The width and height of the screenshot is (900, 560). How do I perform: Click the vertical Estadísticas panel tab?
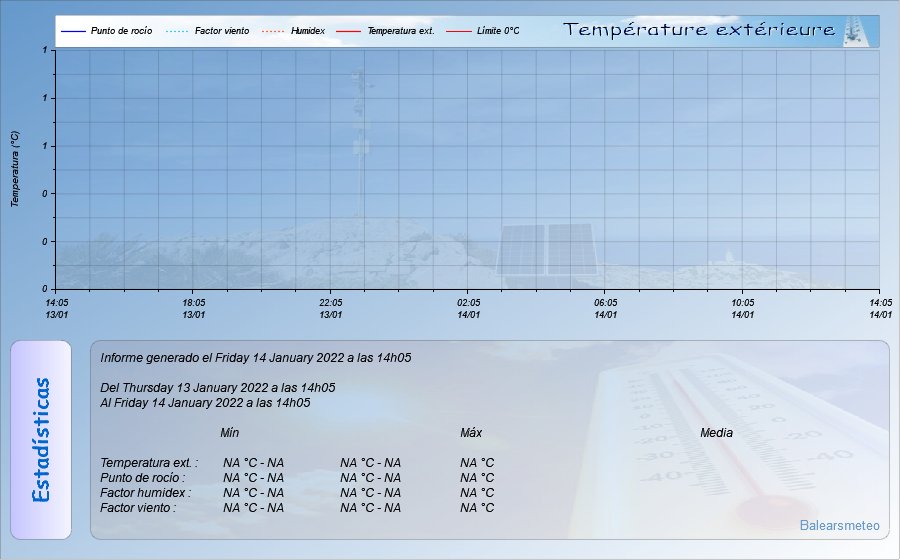click(41, 440)
